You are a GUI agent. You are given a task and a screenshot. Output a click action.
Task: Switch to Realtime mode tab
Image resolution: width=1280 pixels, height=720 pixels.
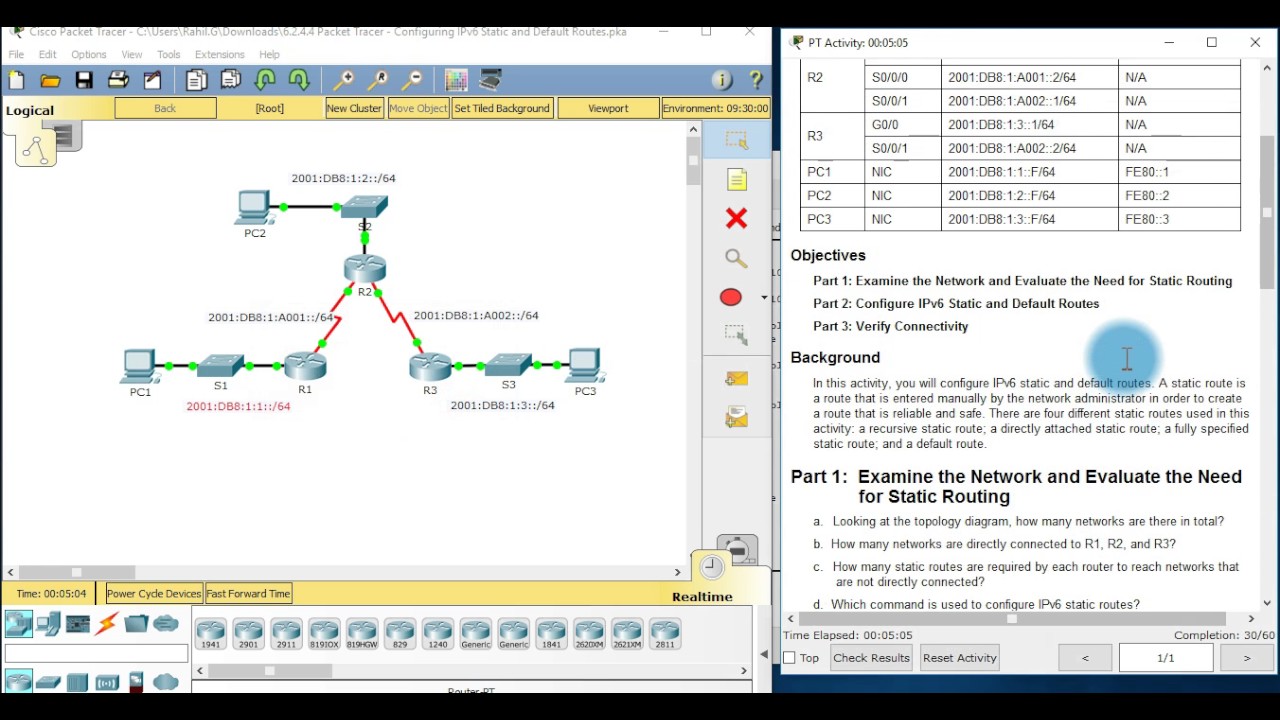coord(702,596)
